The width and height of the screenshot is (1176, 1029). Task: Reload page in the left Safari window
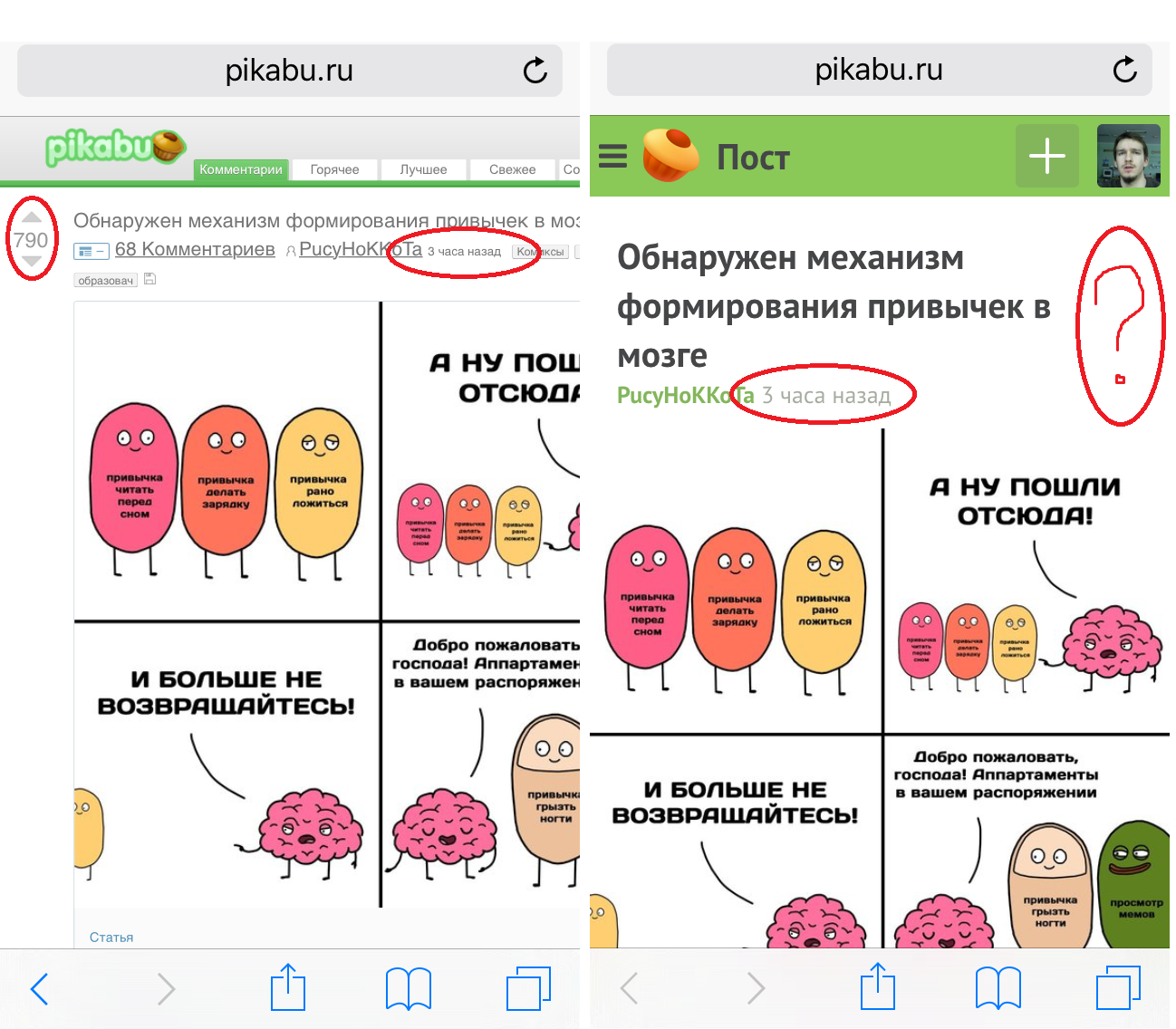[535, 71]
